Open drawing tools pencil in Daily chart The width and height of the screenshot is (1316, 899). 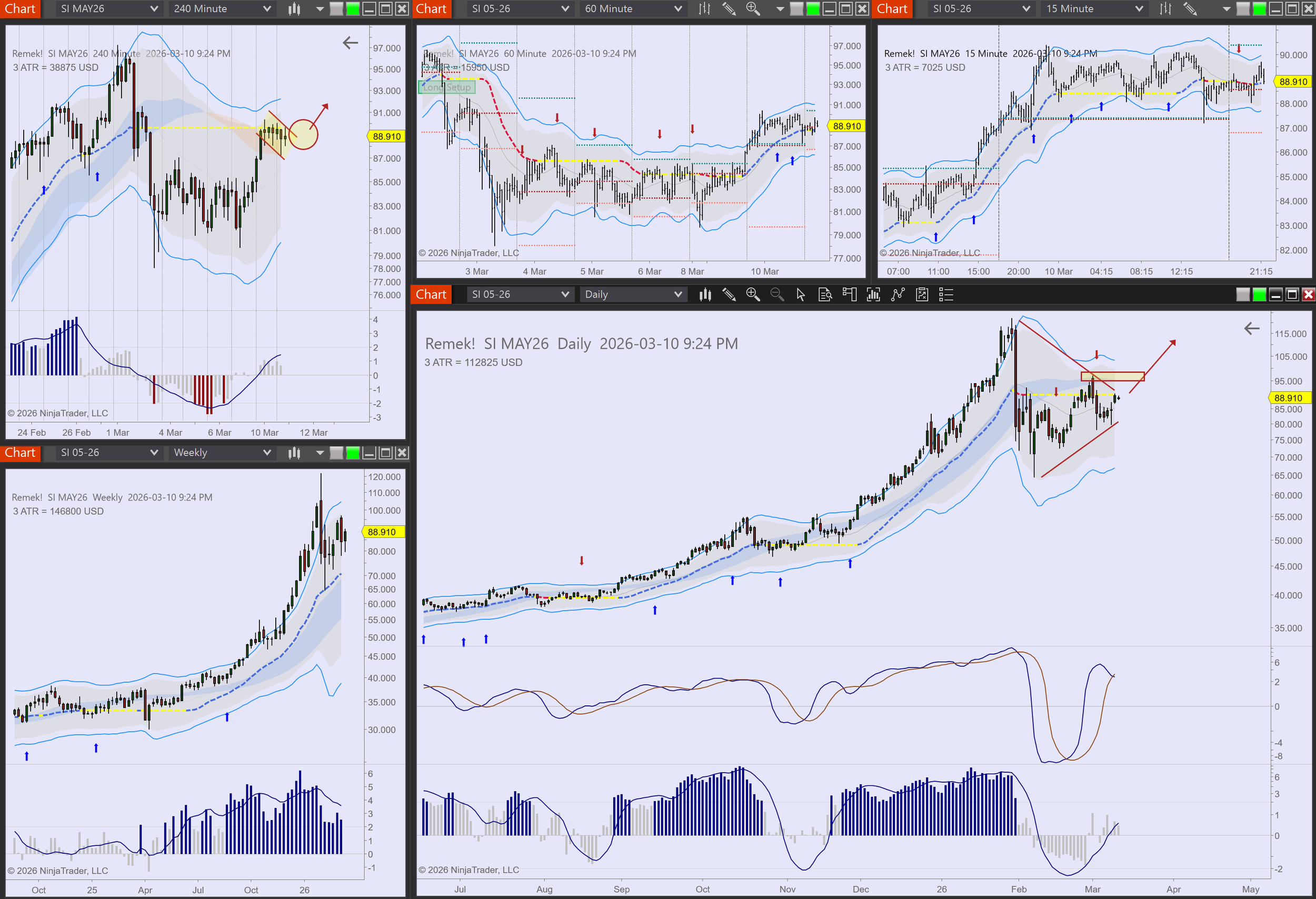[x=729, y=294]
